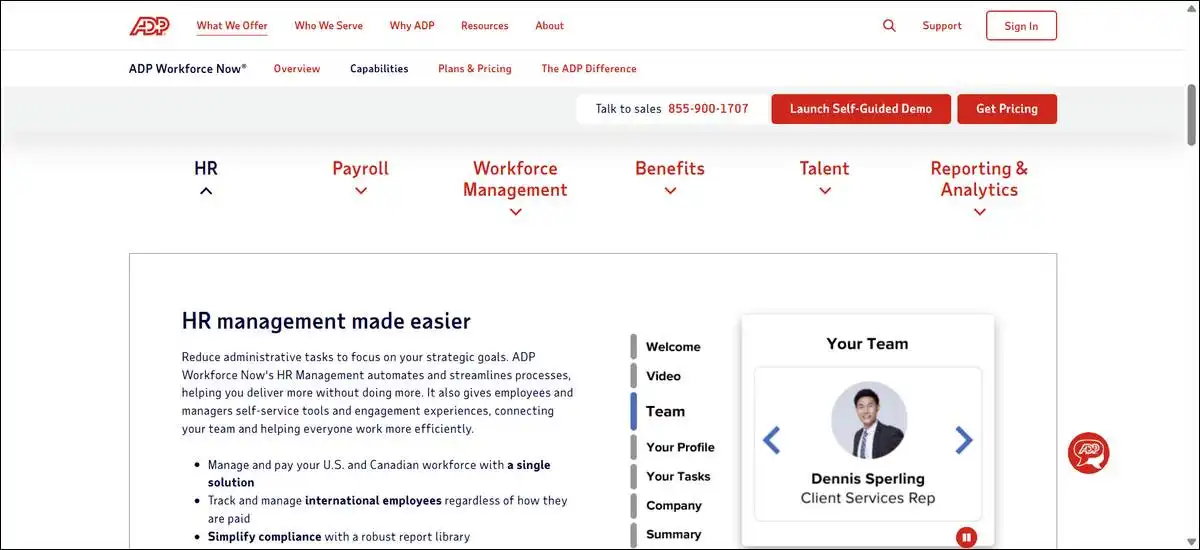Open the What We Offer menu

(x=232, y=26)
